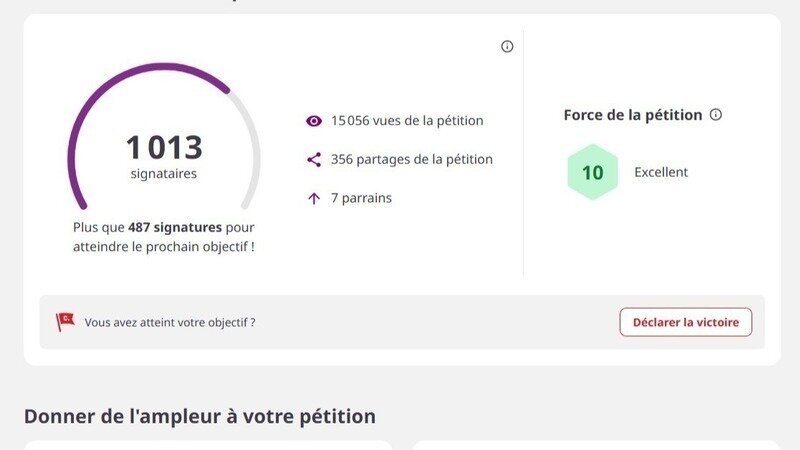Screen dimensions: 800x450
Task: Click the 15 056 vues de la pétition text
Action: pyautogui.click(x=407, y=121)
